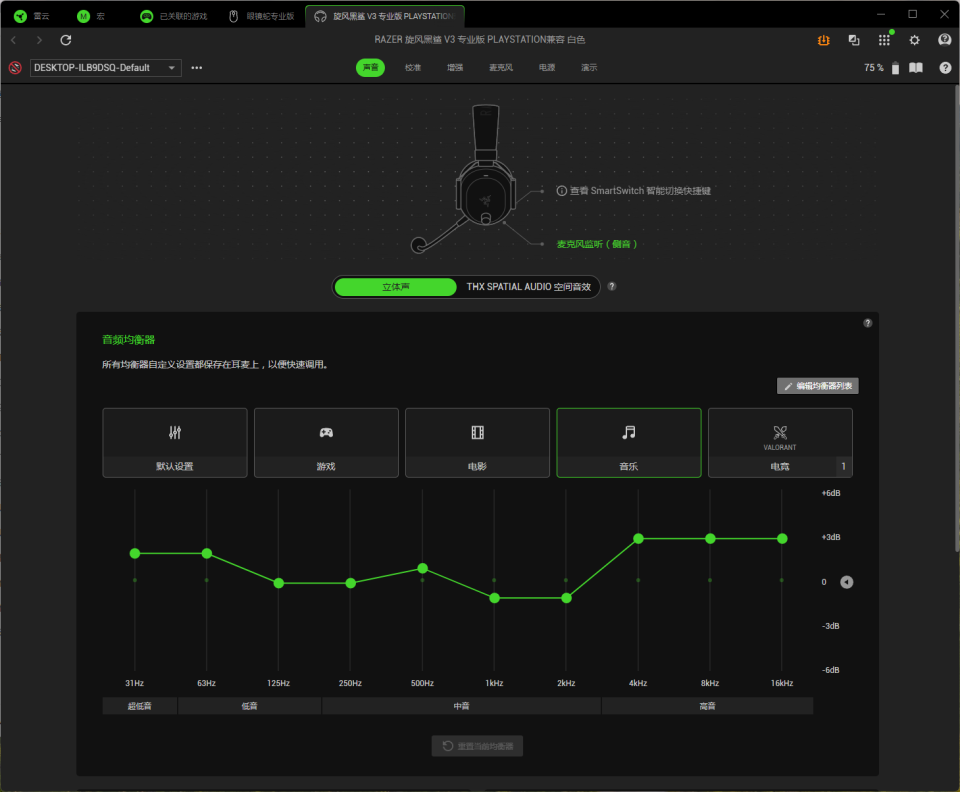Image resolution: width=960 pixels, height=792 pixels.
Task: Select 立体声 stereo mode
Action: point(396,286)
